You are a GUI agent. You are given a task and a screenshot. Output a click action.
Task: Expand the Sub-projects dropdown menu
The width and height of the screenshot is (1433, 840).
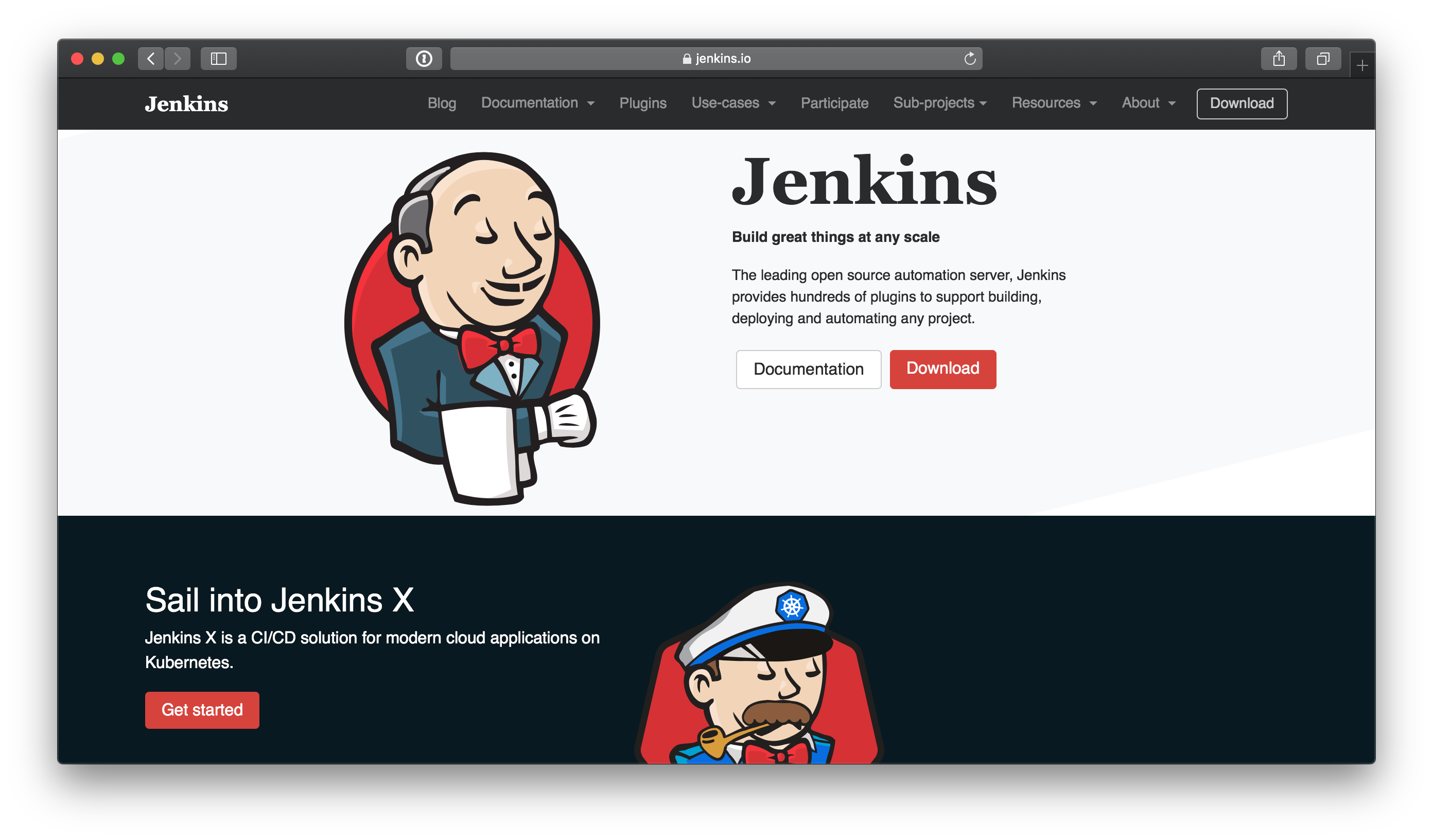(x=940, y=103)
